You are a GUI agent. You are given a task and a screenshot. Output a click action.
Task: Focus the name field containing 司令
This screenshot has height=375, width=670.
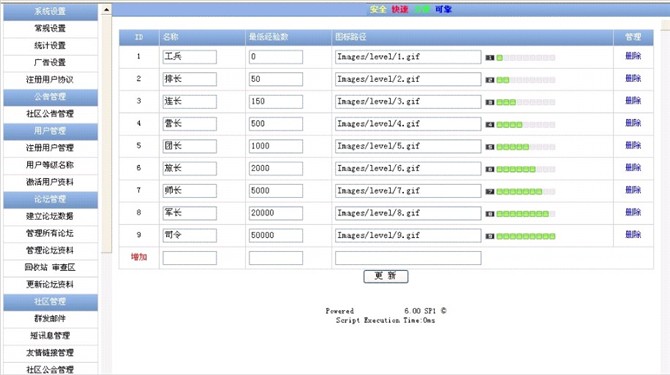pyautogui.click(x=190, y=235)
